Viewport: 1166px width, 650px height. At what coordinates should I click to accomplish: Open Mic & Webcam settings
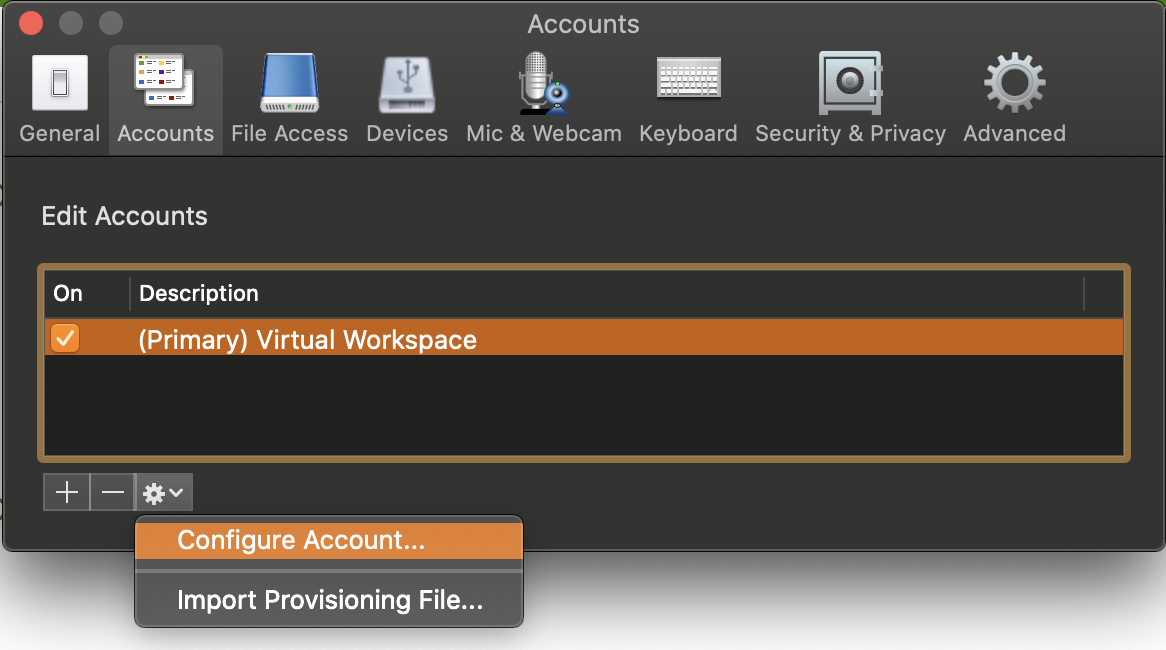tap(543, 100)
